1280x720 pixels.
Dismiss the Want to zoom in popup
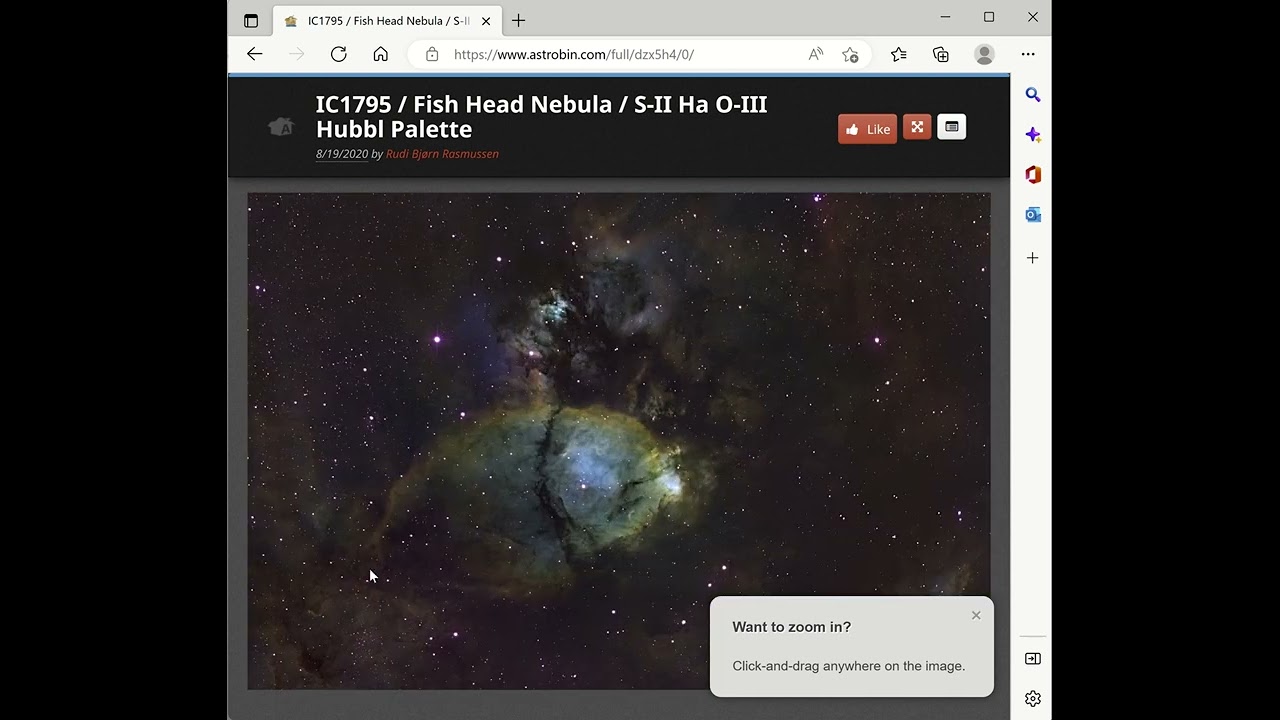(x=976, y=615)
